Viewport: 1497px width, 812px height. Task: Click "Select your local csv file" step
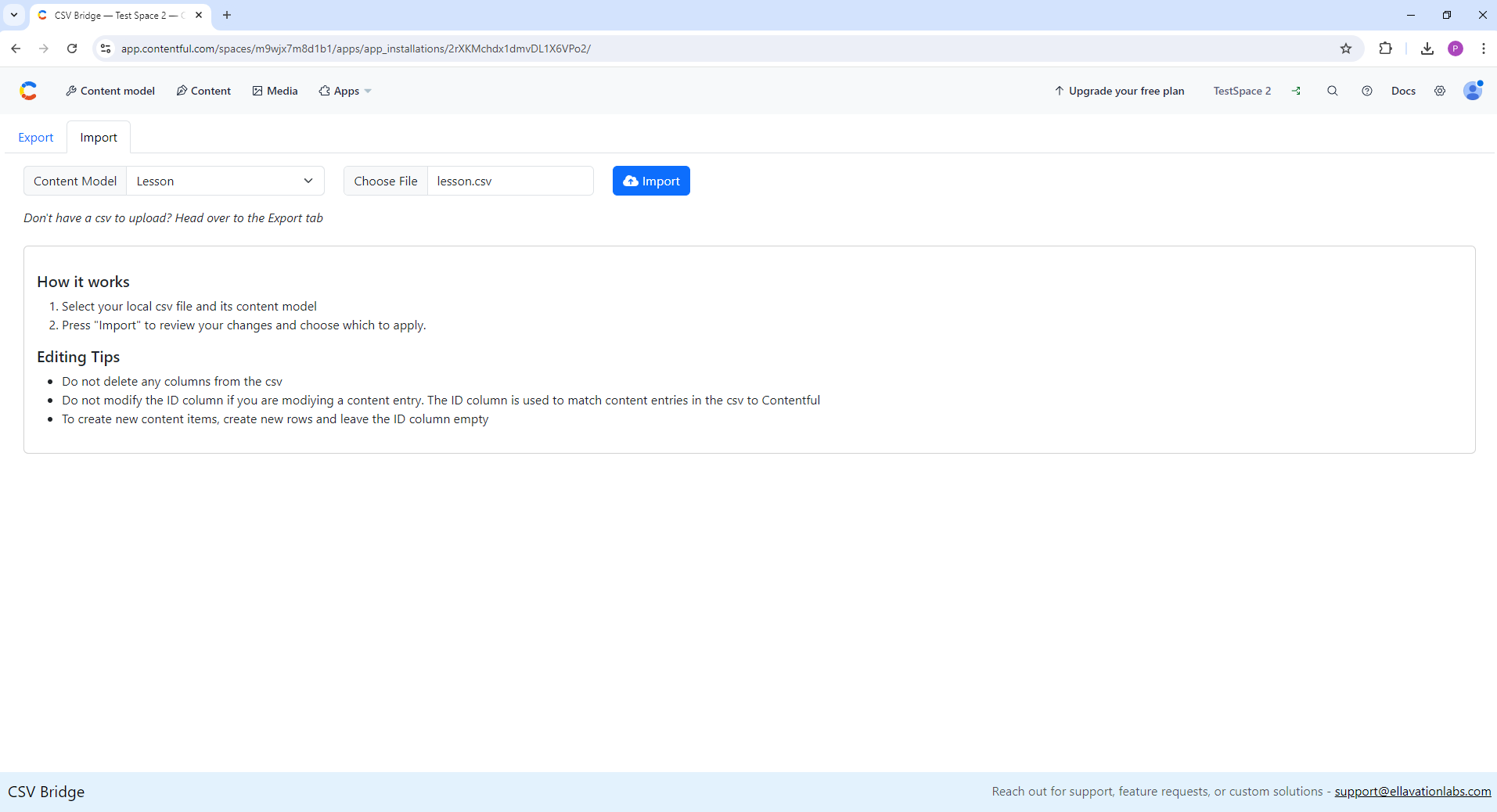click(189, 307)
